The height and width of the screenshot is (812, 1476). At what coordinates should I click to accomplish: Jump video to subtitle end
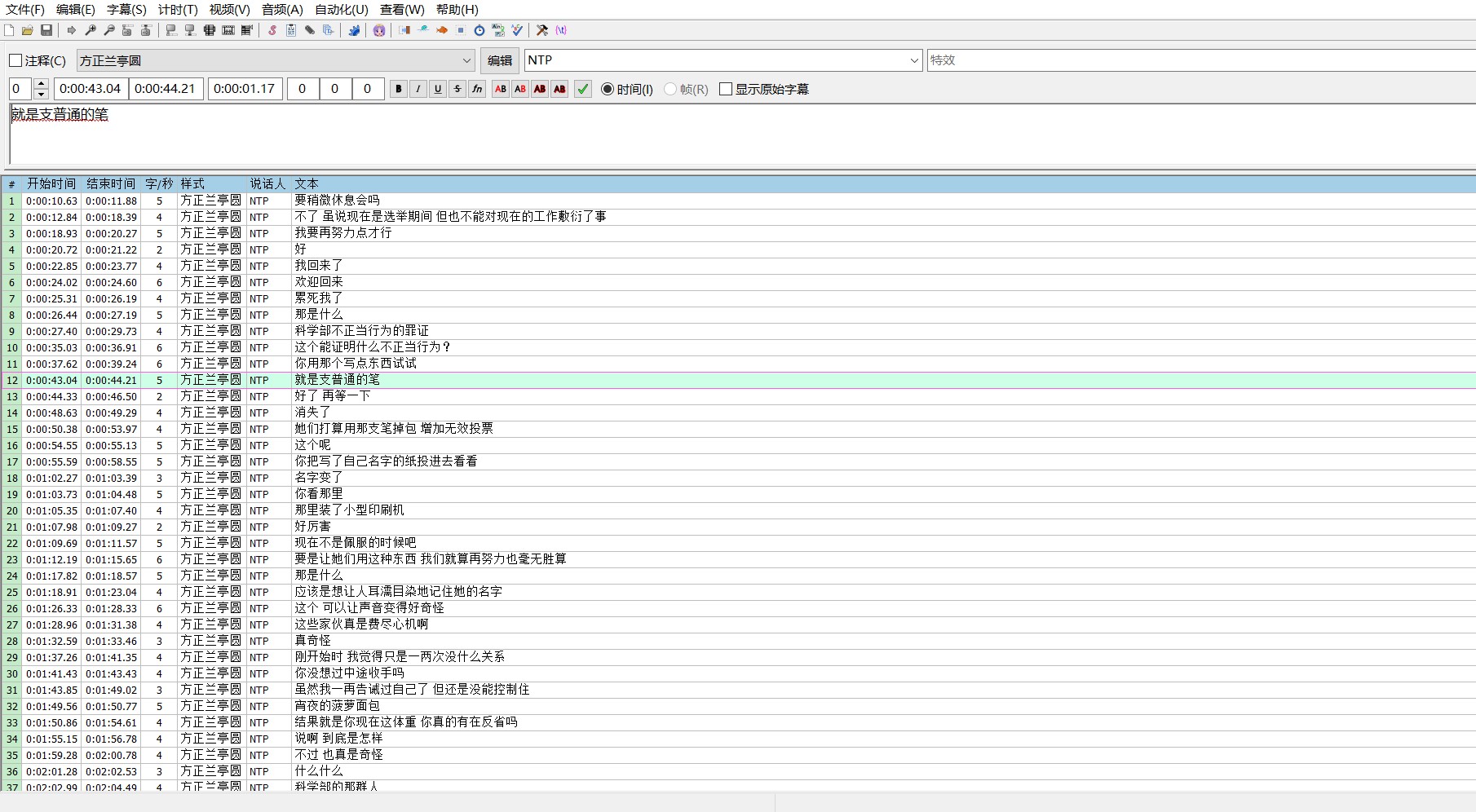click(146, 30)
